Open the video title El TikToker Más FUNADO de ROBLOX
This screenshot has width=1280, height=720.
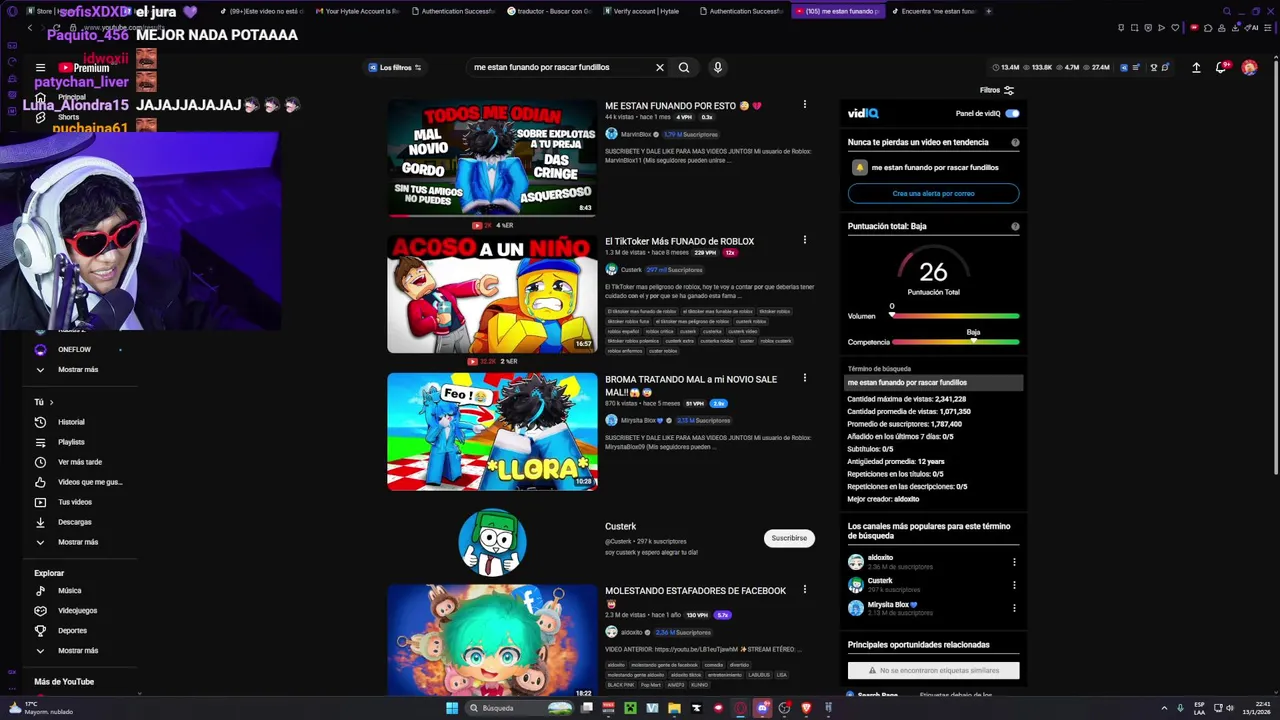[679, 241]
